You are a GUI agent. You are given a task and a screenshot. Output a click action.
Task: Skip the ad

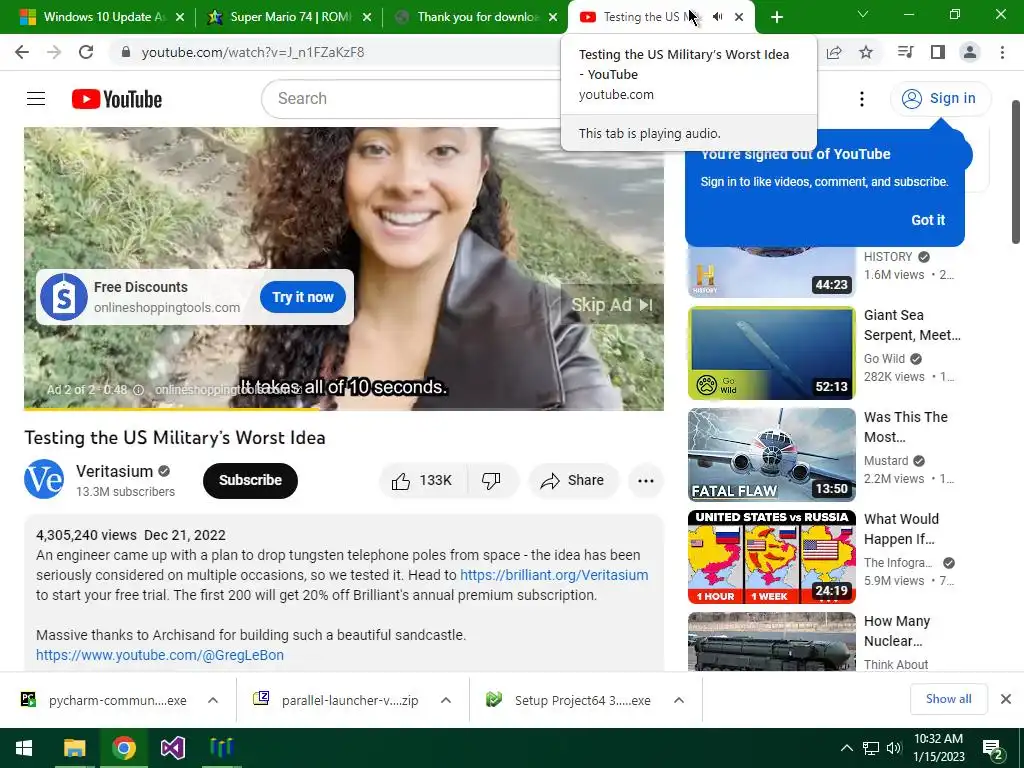[612, 305]
